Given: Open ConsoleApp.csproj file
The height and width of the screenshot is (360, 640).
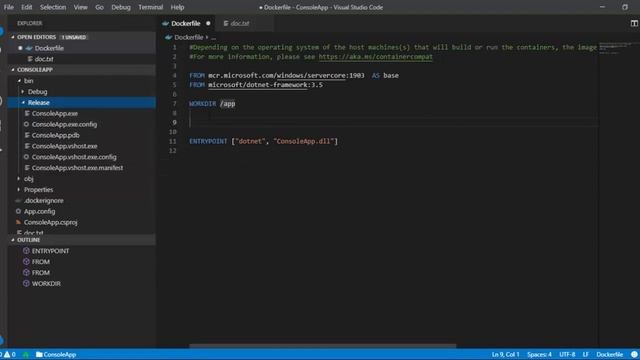Looking at the screenshot, I should pyautogui.click(x=51, y=222).
